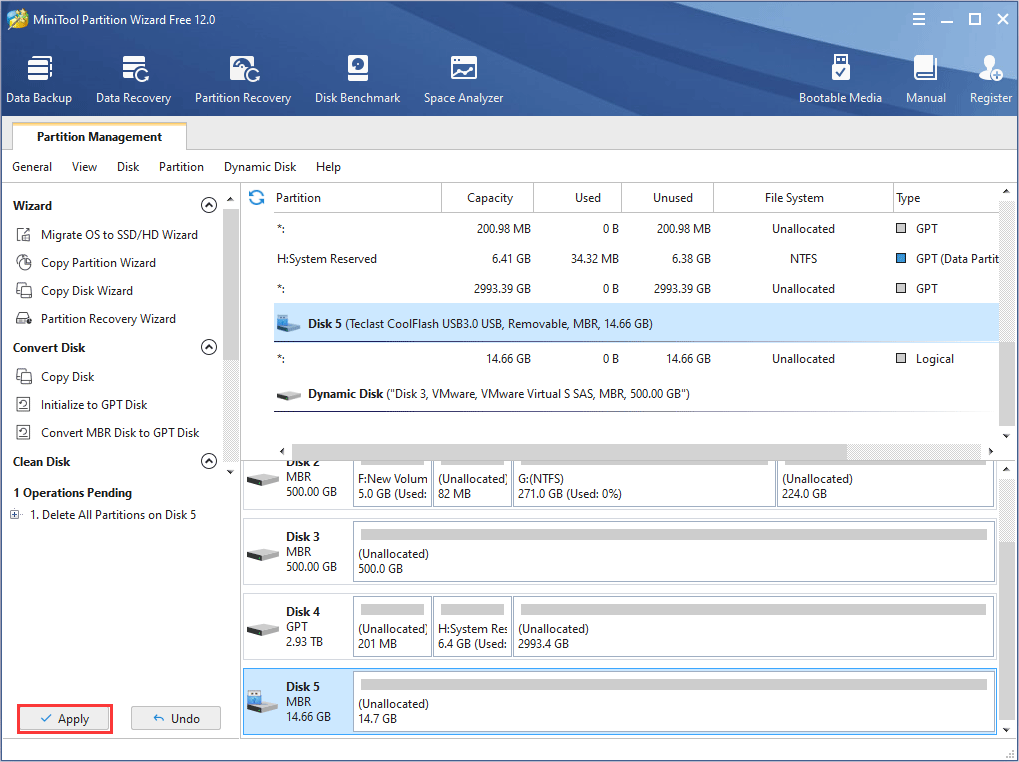Click the partition list horizontal scrollbar
Image resolution: width=1019 pixels, height=762 pixels.
[x=569, y=451]
